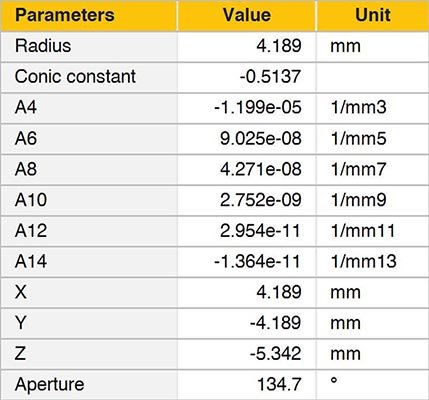Click the Conic constant value -0.5137

click(271, 76)
